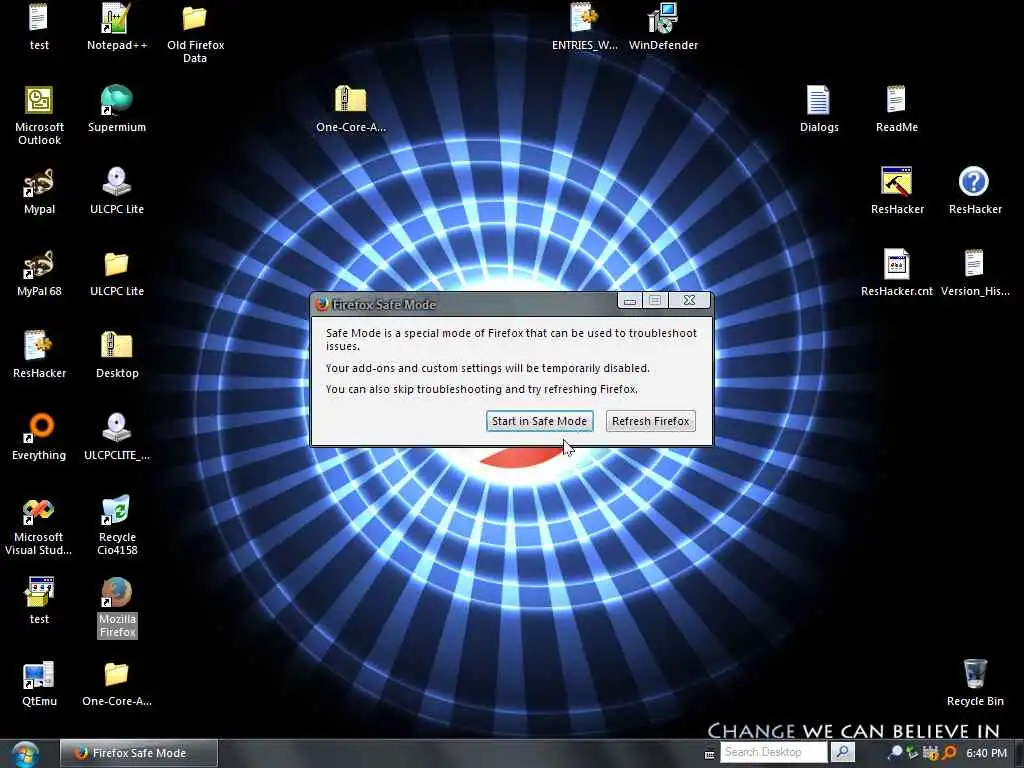The width and height of the screenshot is (1024, 768).
Task: Select the Recycle Cio4158 shortcut icon
Action: click(x=117, y=526)
